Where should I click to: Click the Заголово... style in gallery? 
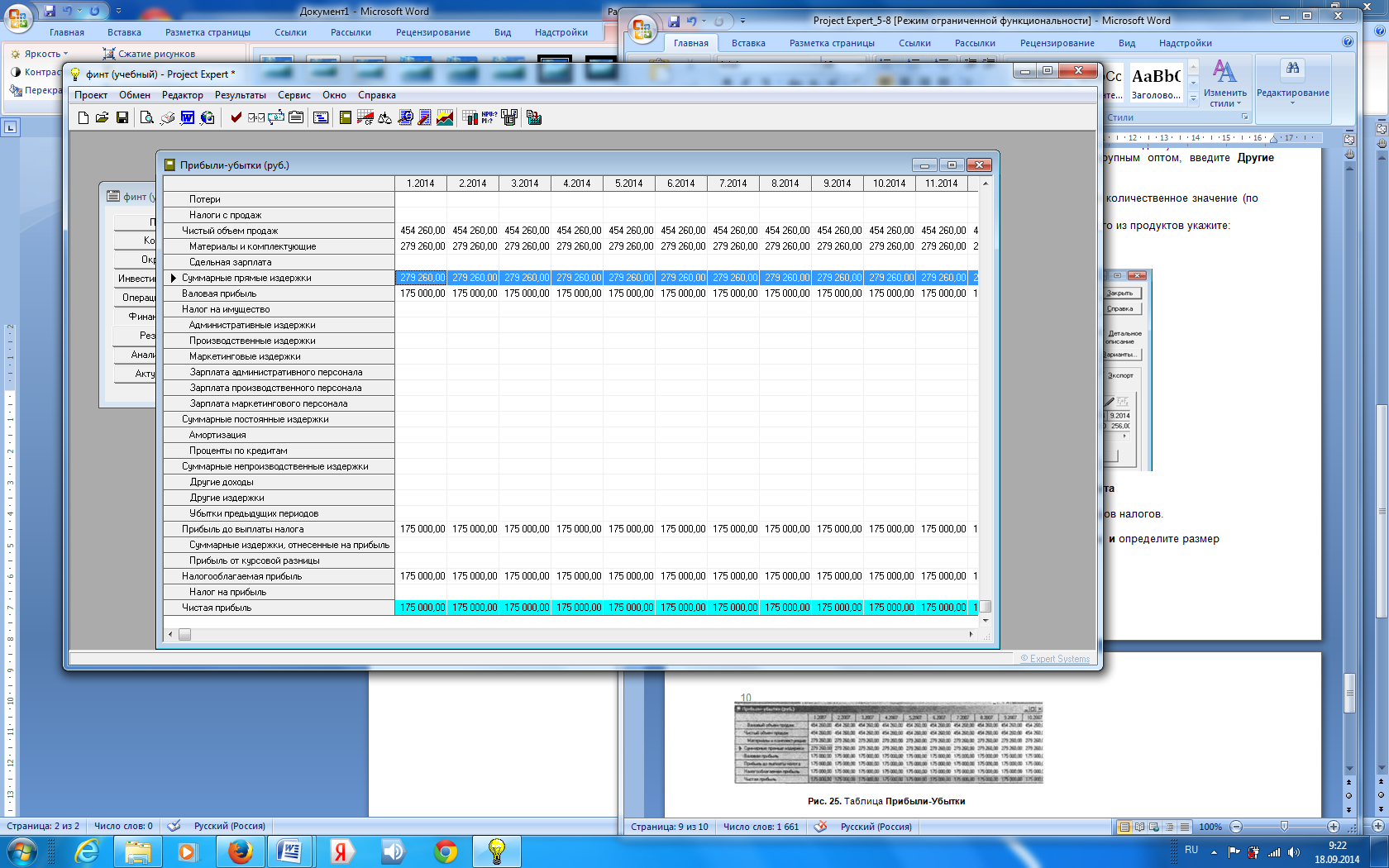[1156, 83]
